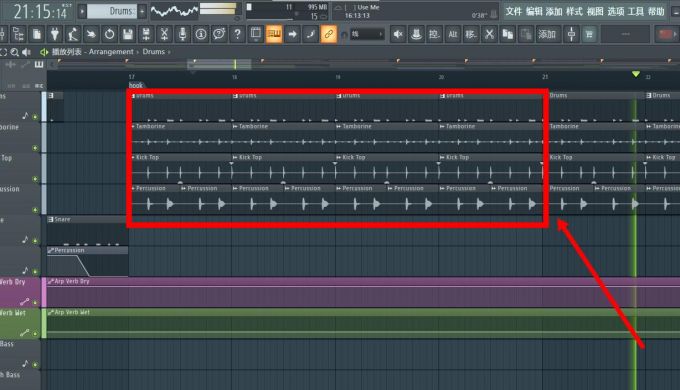This screenshot has width=680, height=390.
Task: Click the time display 21:15:14
Action: (40, 11)
